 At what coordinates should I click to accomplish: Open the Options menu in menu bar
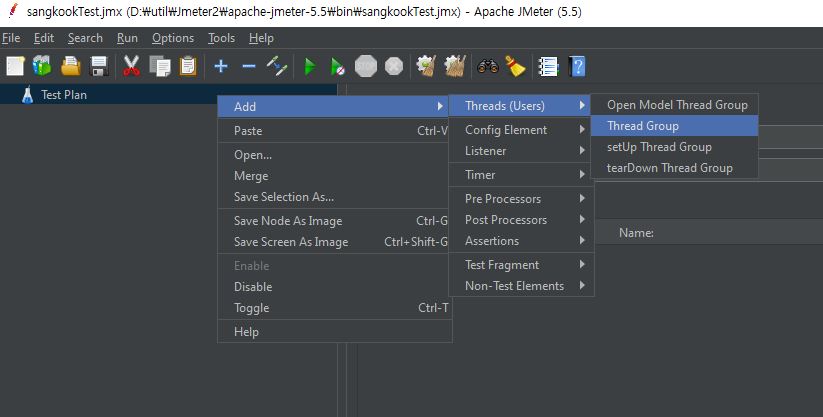173,38
